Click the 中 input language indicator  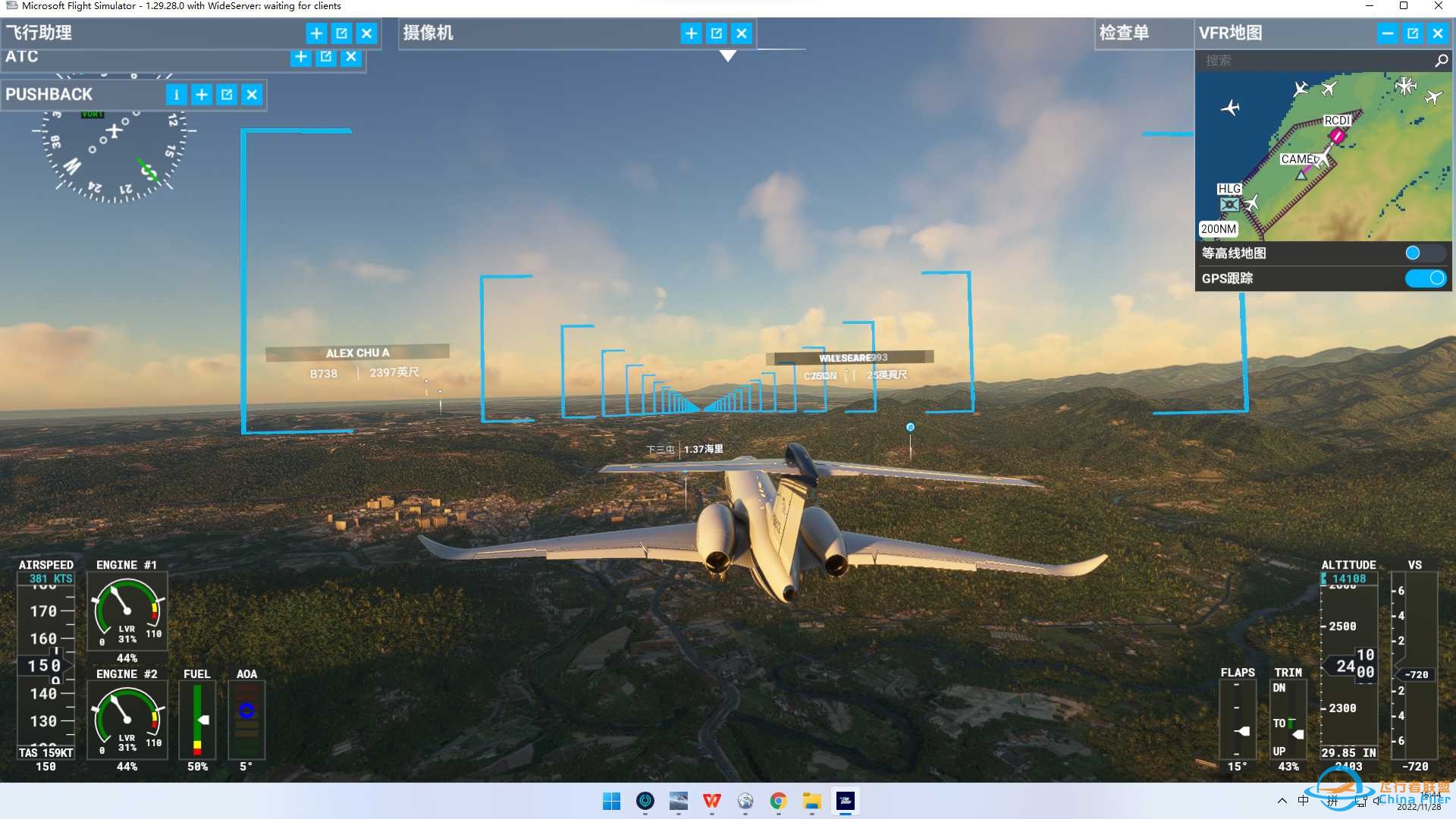click(x=1303, y=801)
